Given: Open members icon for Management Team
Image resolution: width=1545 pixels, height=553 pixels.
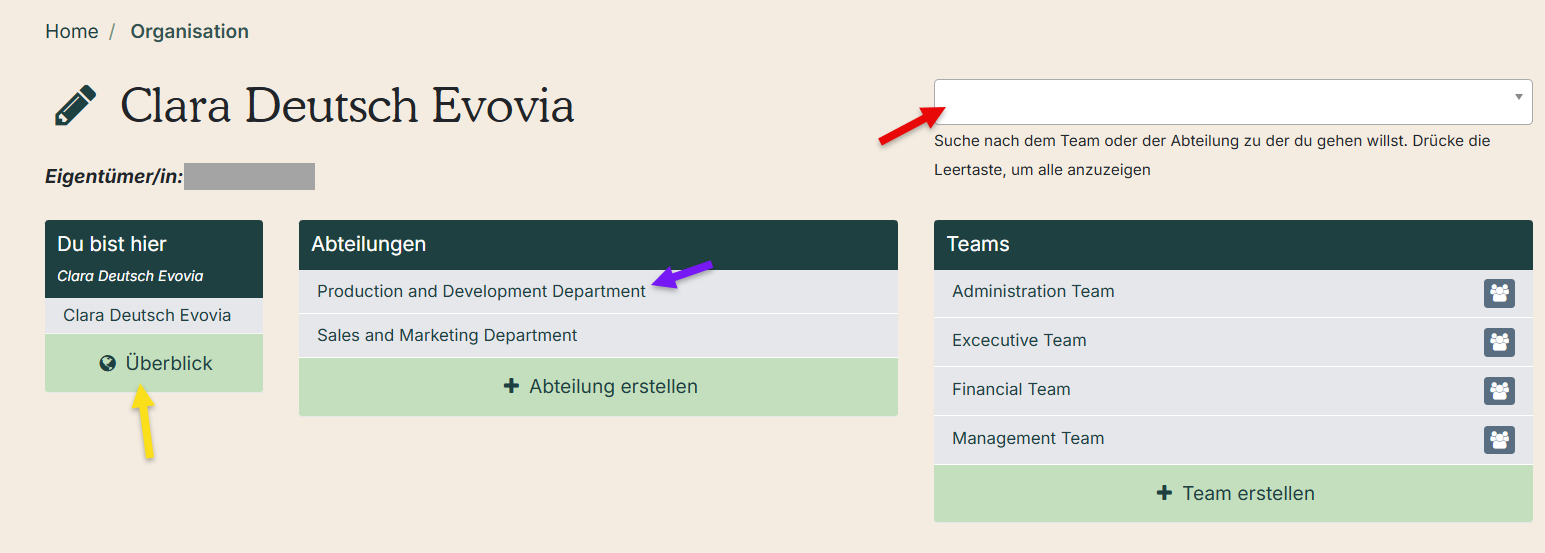Looking at the screenshot, I should tap(1499, 440).
